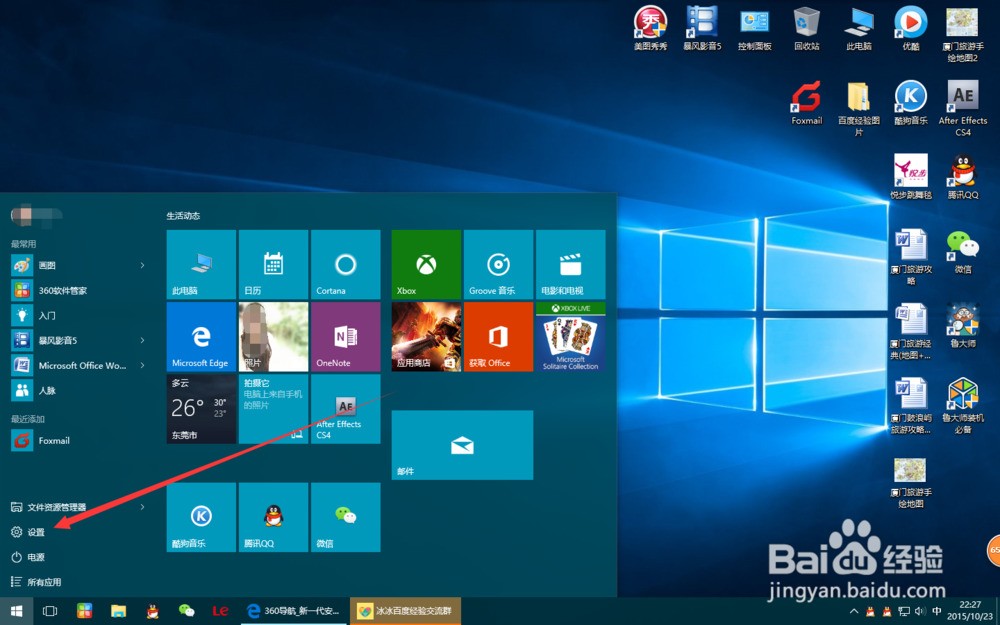This screenshot has height=625, width=1000.
Task: Open the Calendar (日历) tile
Action: 273,265
